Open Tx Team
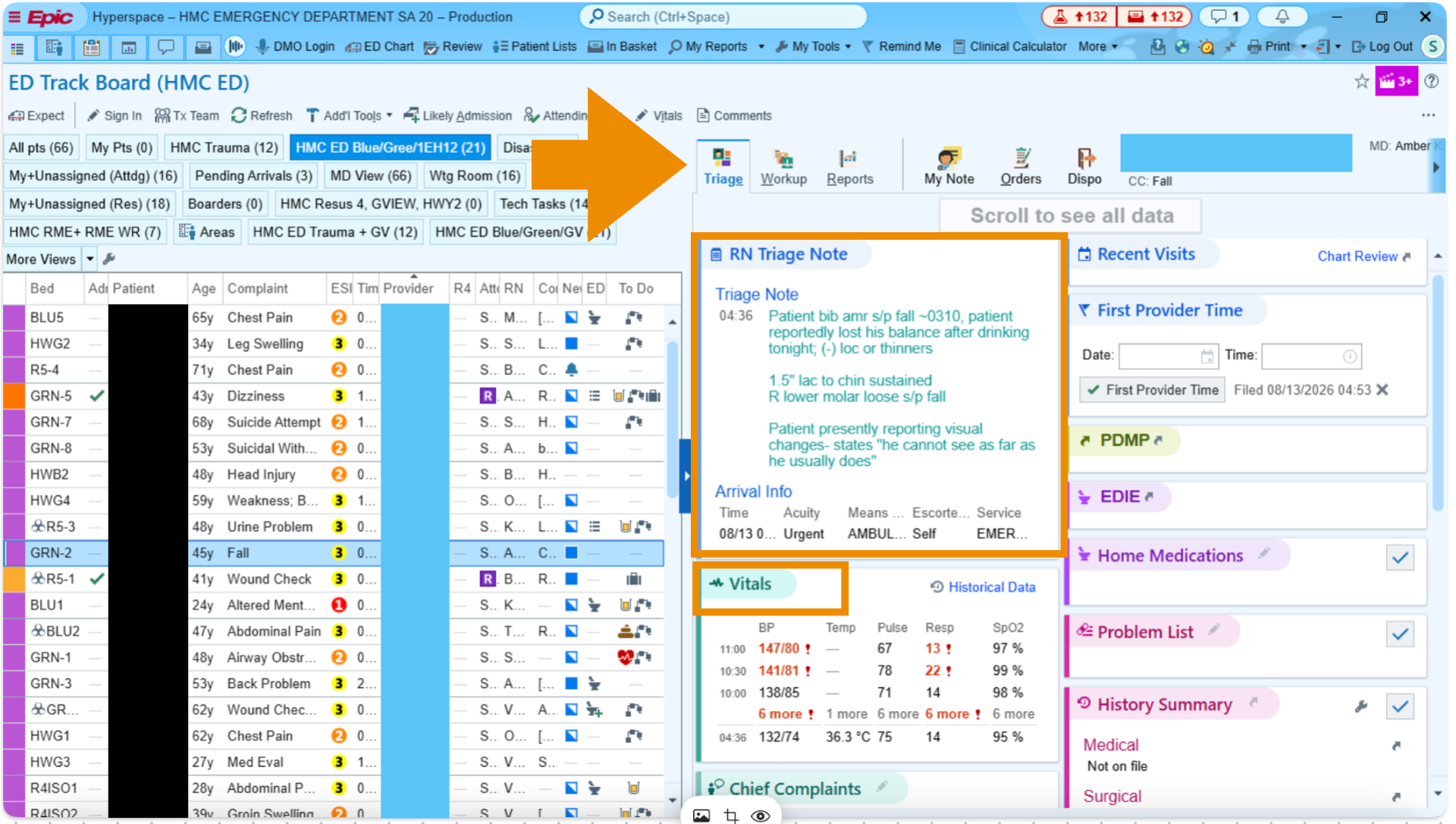The width and height of the screenshot is (1456, 824). [187, 115]
